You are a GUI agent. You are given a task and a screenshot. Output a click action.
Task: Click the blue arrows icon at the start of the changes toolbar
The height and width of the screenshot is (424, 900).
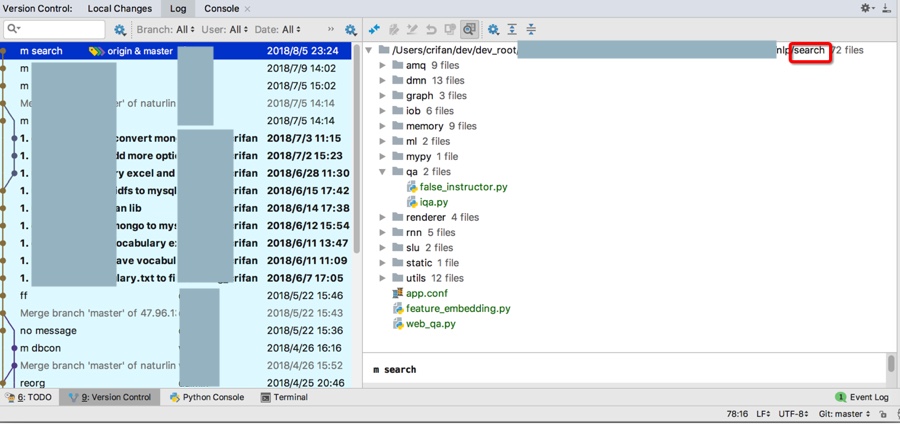tap(374, 29)
